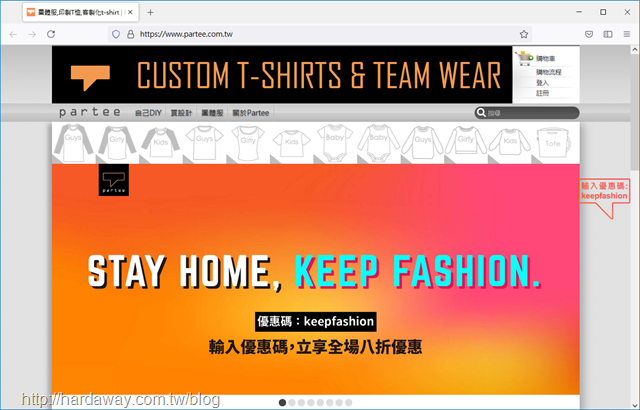The image size is (640, 410).
Task: Click the scrollbar up arrow
Action: [x=635, y=50]
